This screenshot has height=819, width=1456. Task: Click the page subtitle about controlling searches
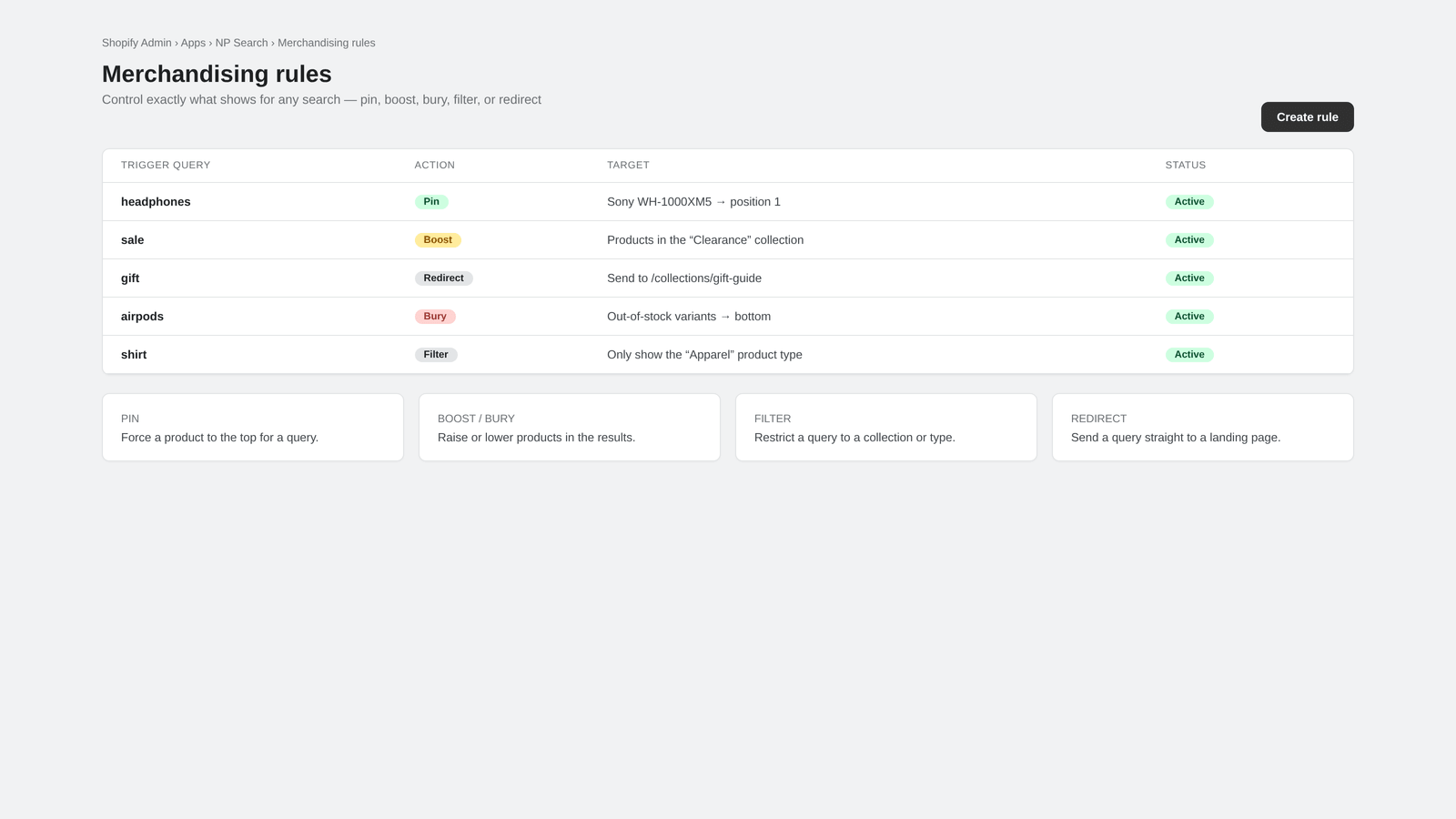pyautogui.click(x=321, y=100)
